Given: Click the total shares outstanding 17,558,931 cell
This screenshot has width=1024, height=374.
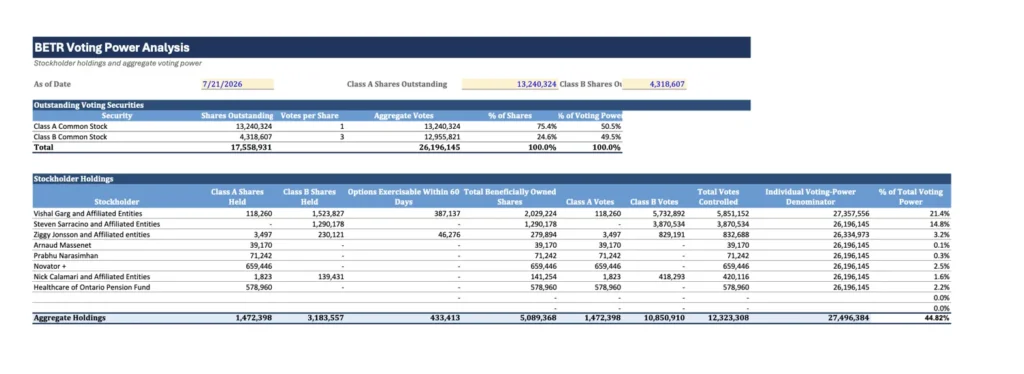Looking at the screenshot, I should [x=249, y=148].
